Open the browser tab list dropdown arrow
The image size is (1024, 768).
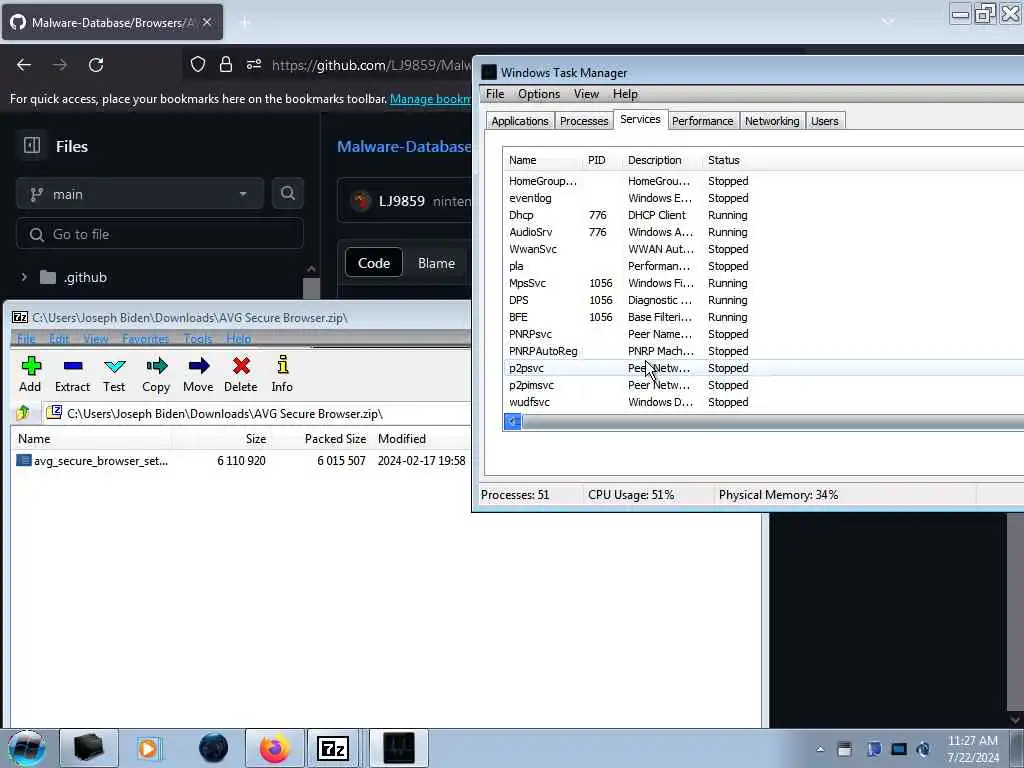888,22
